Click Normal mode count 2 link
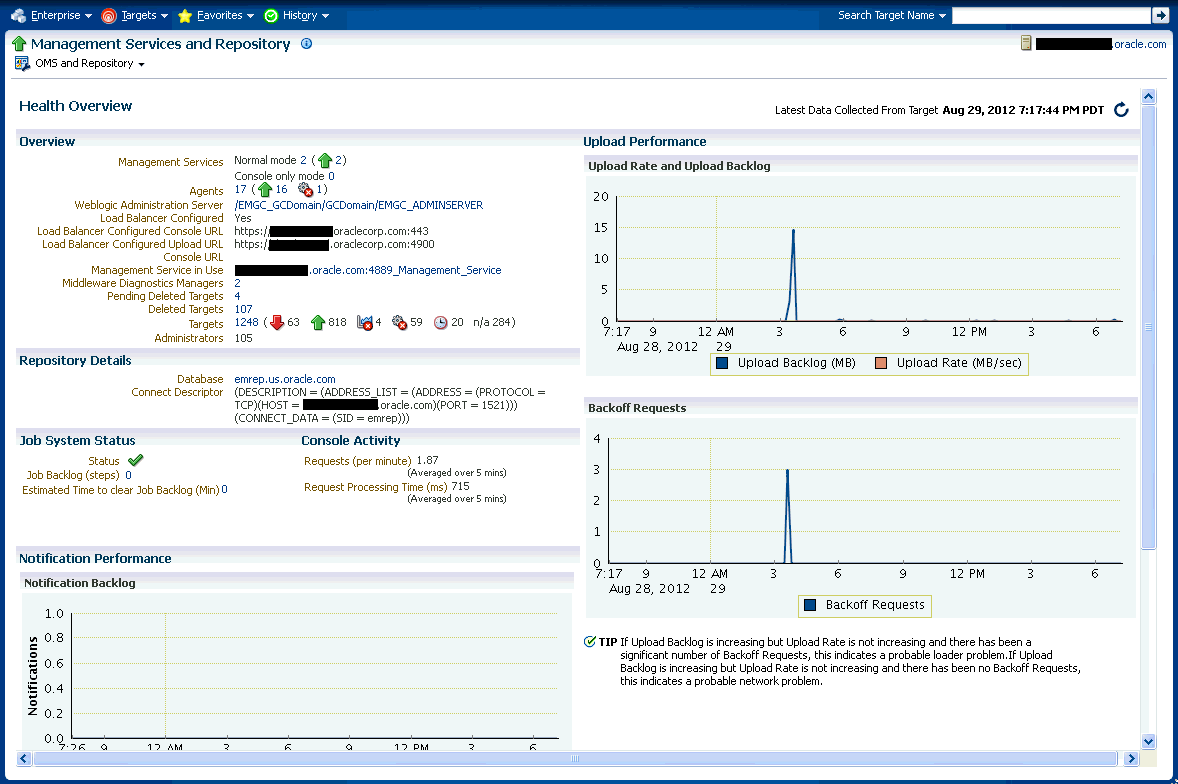This screenshot has width=1178, height=784. (304, 160)
